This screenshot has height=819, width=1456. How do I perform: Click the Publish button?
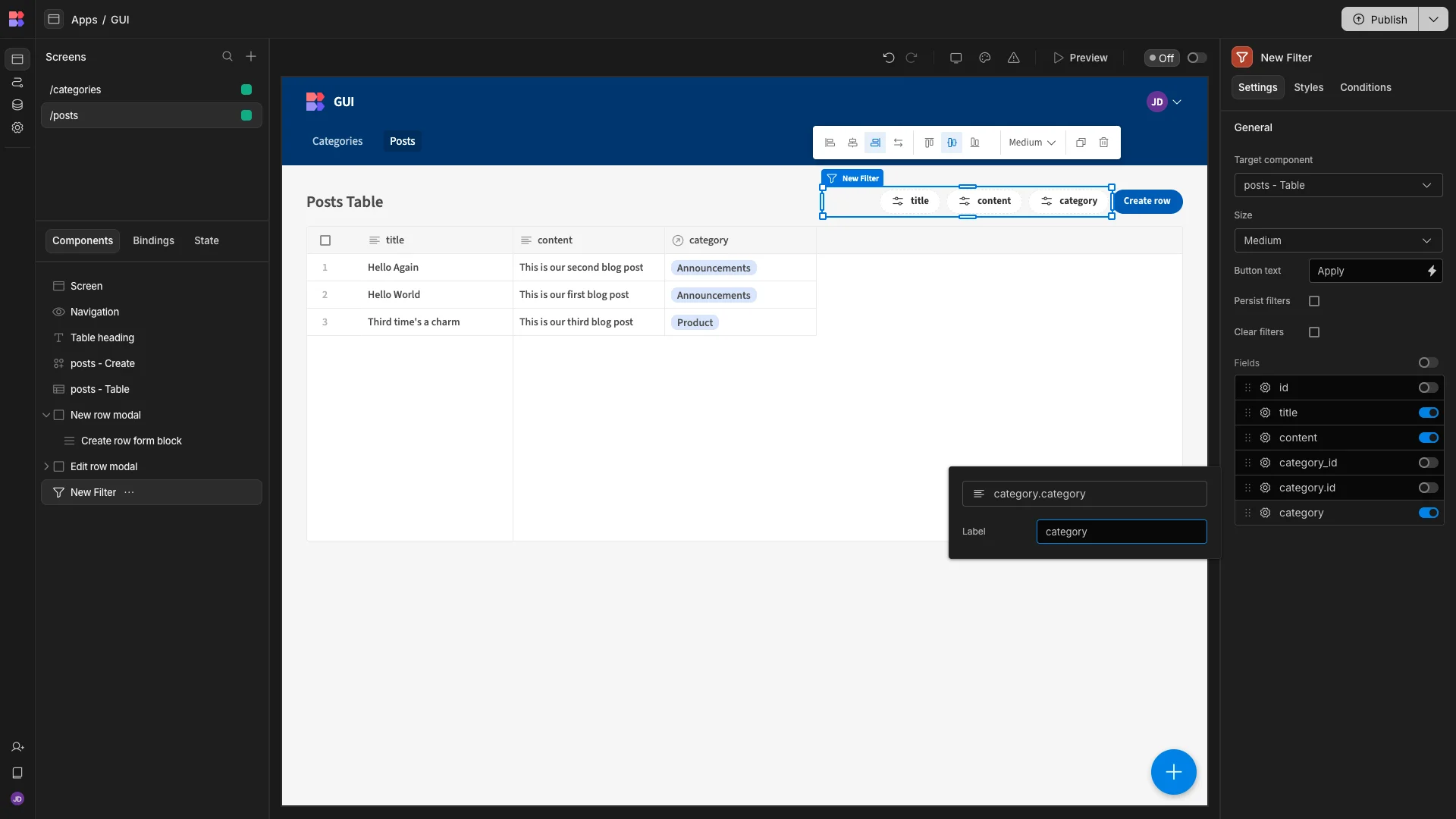tap(1379, 19)
